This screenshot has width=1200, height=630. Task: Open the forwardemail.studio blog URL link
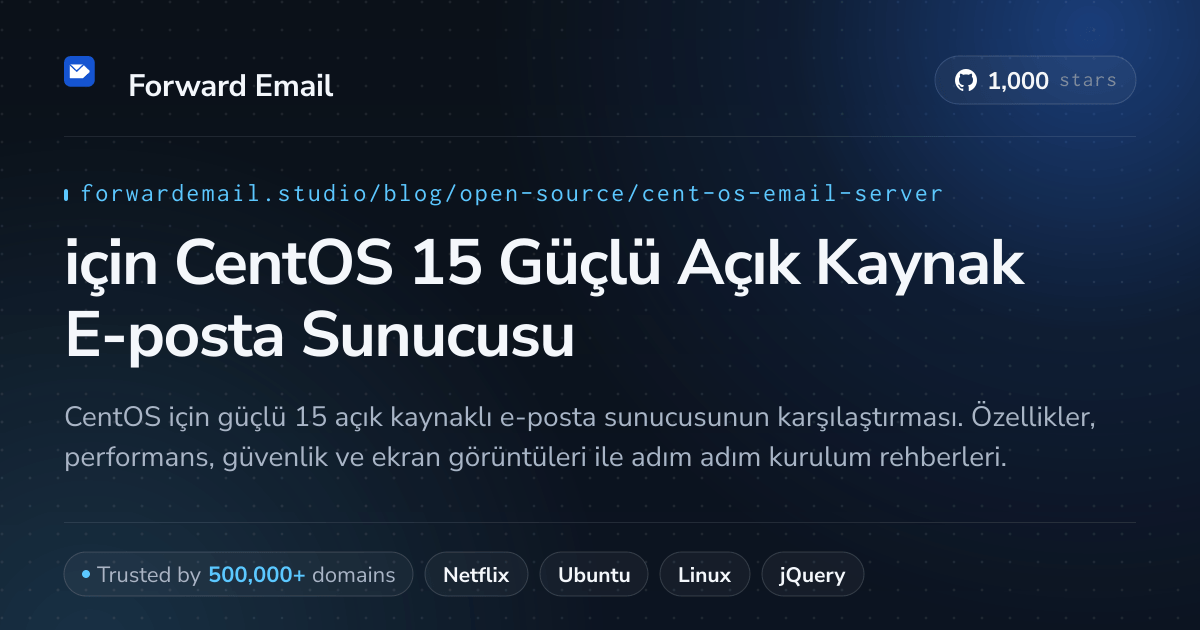point(511,193)
